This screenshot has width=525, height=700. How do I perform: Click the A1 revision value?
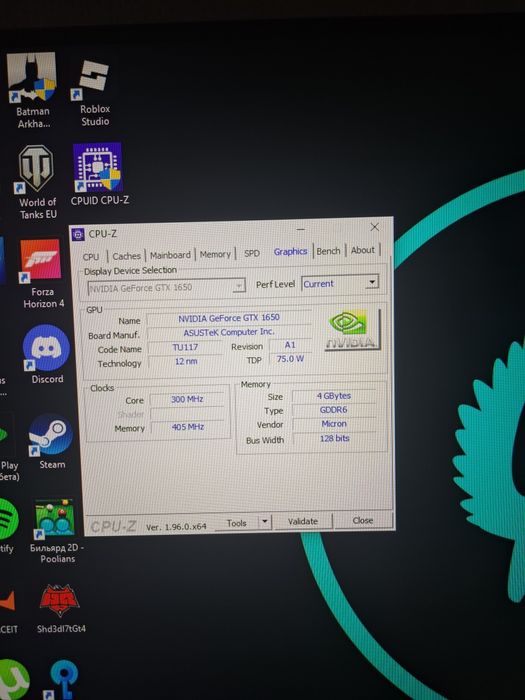(x=290, y=345)
